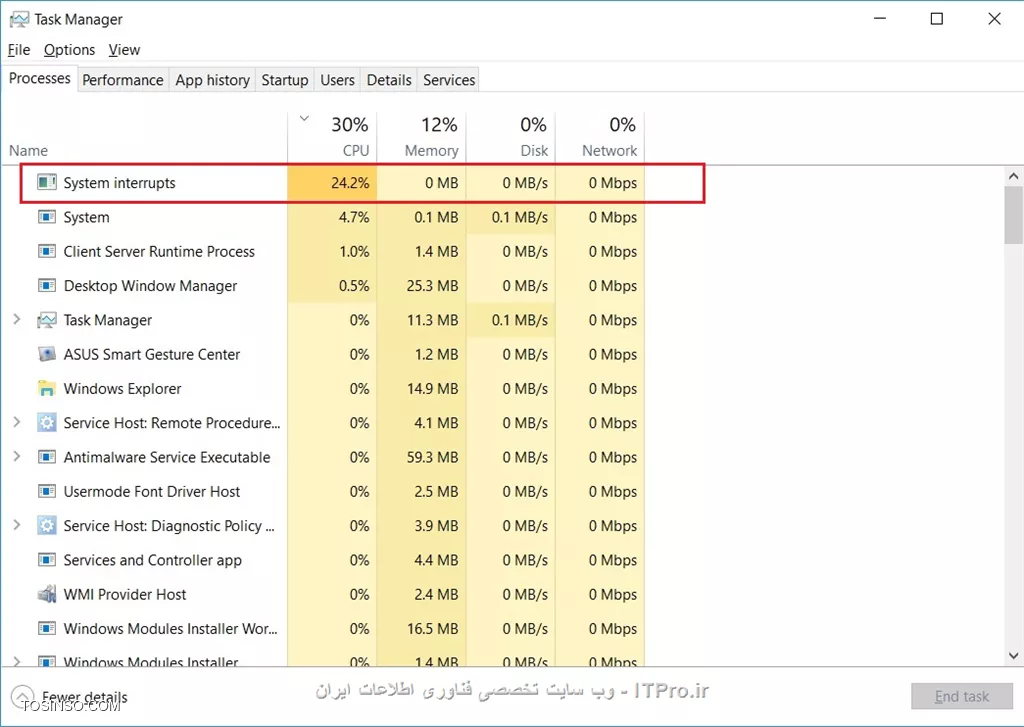Click the Fewer details link
This screenshot has width=1024, height=727.
pos(85,696)
